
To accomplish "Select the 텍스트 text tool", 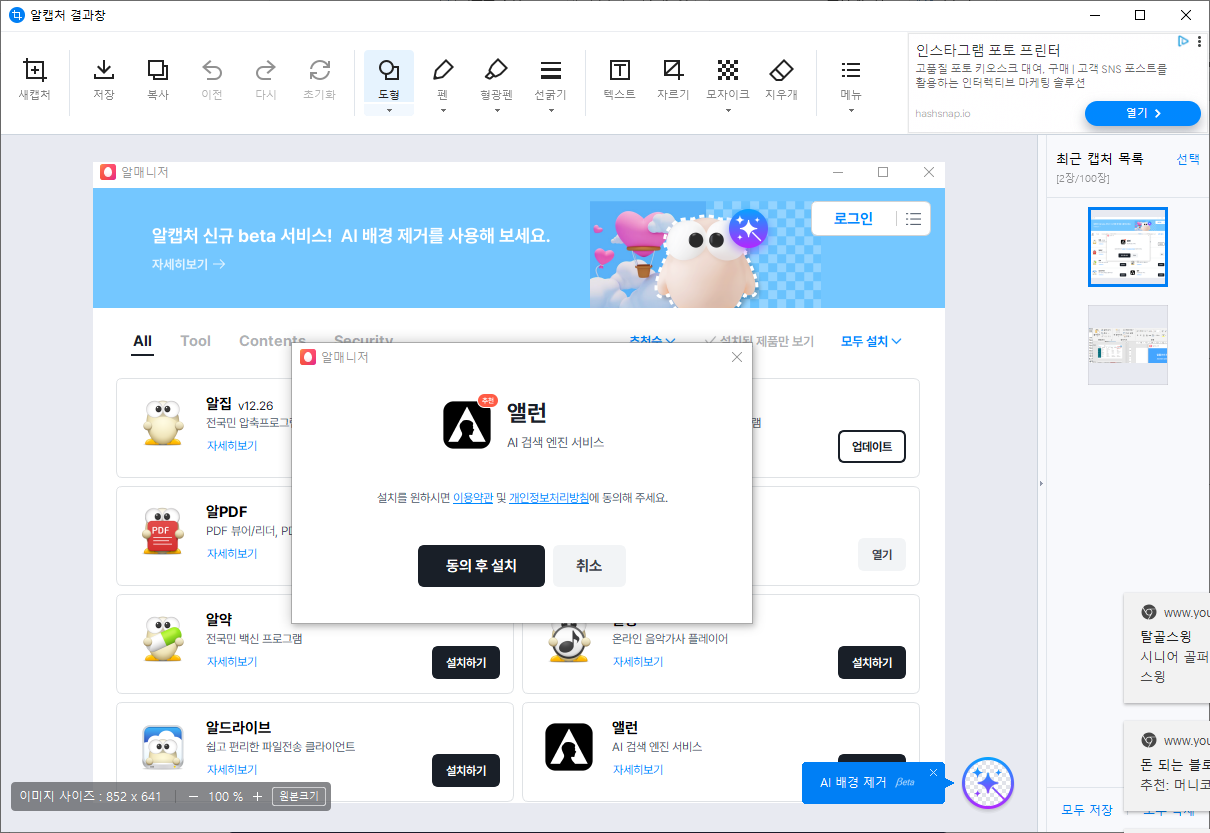I will tap(620, 78).
